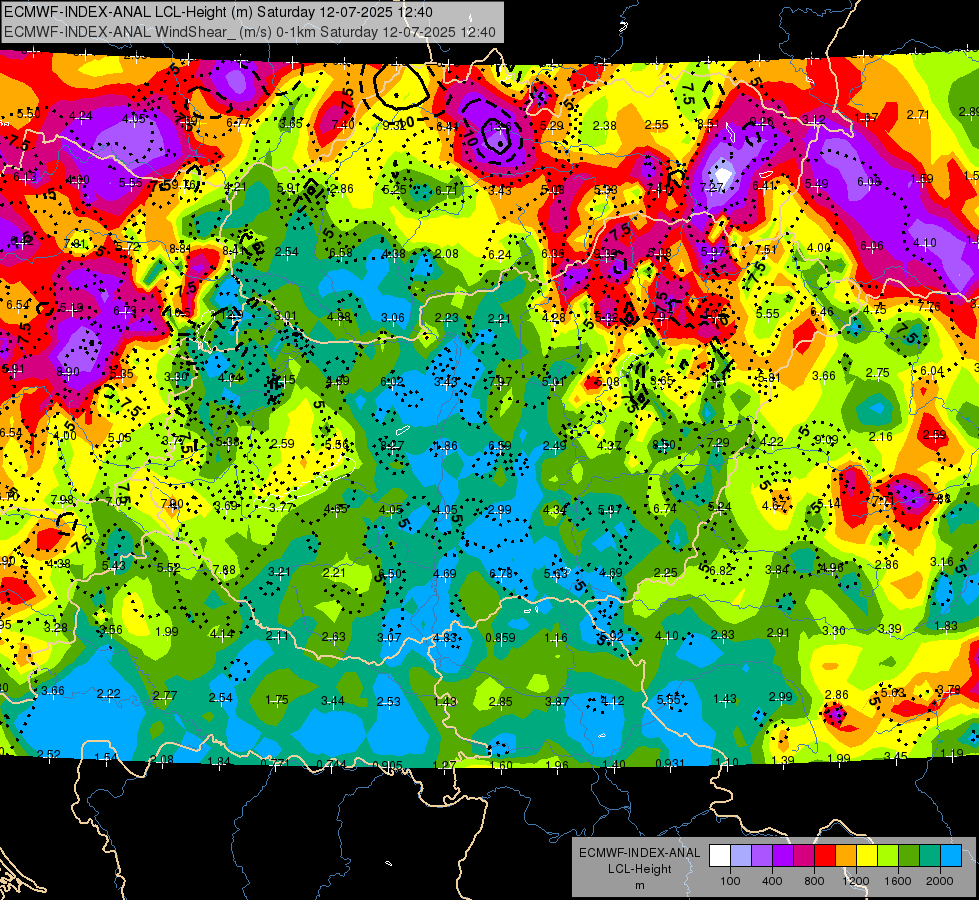Click the map value 3.21
The height and width of the screenshot is (900, 979).
(x=279, y=571)
